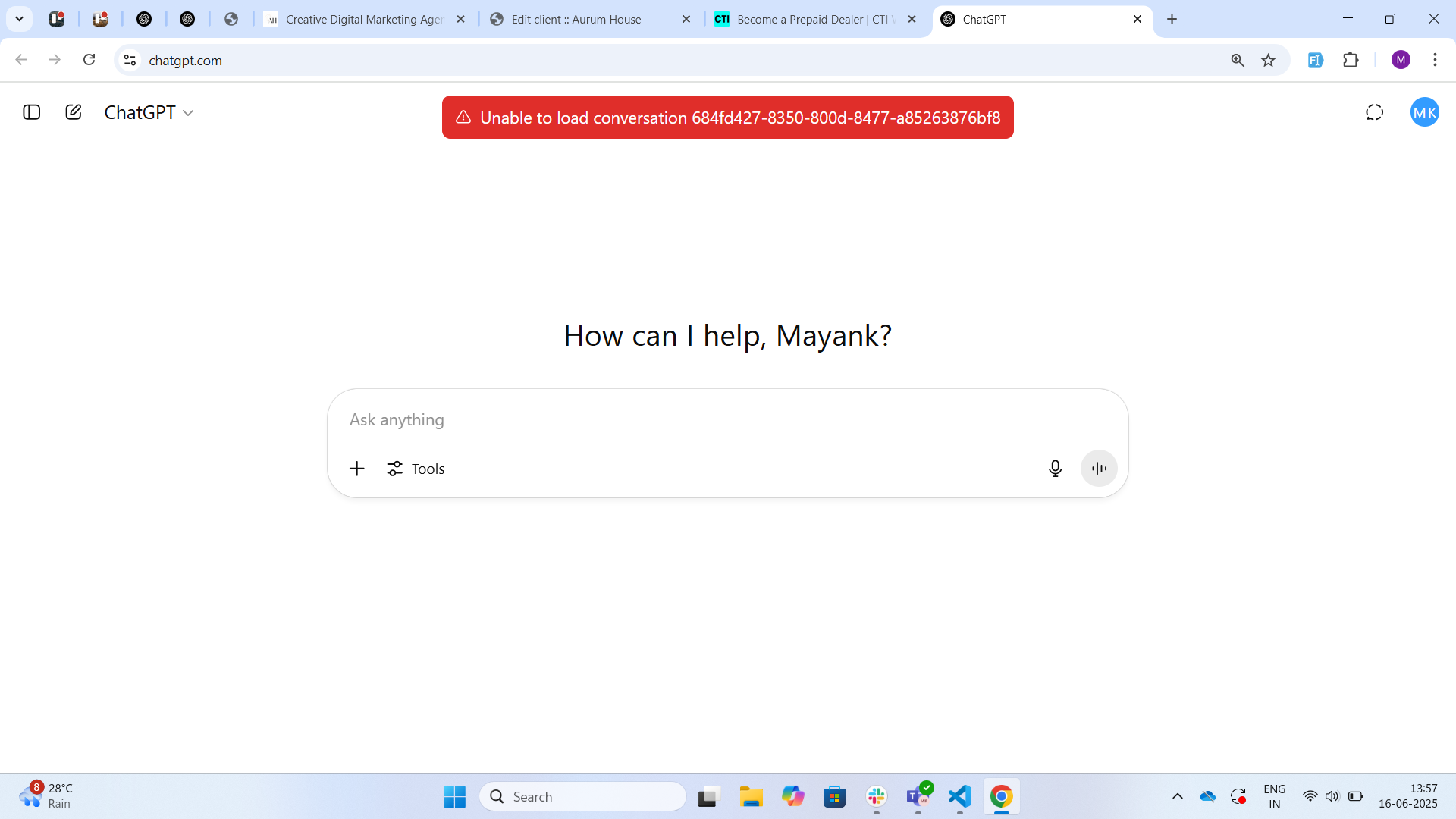Image resolution: width=1456 pixels, height=819 pixels.
Task: Close the Creative Digital Marketing tab
Action: (460, 19)
